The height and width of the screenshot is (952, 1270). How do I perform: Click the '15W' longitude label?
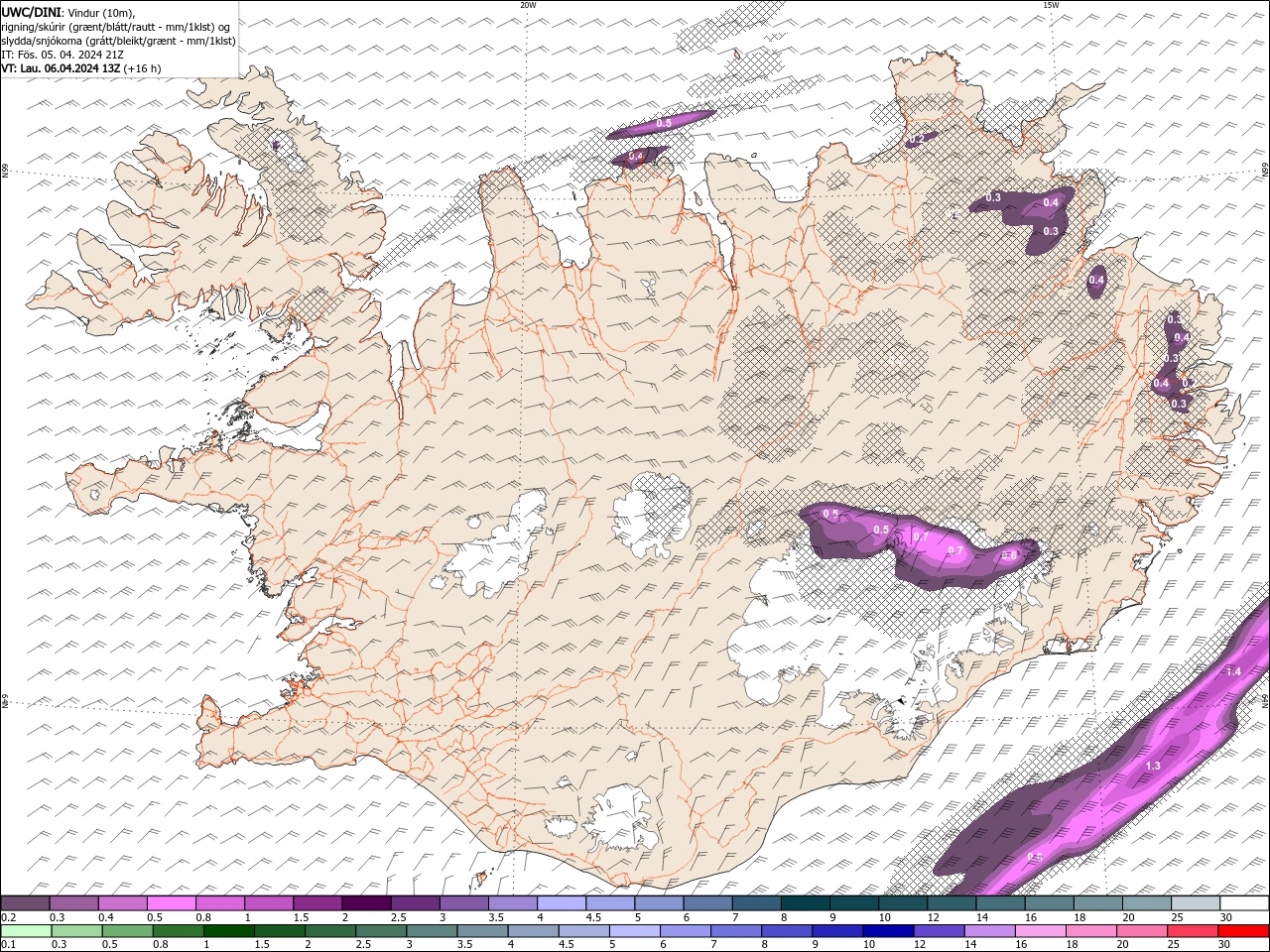tap(1051, 4)
